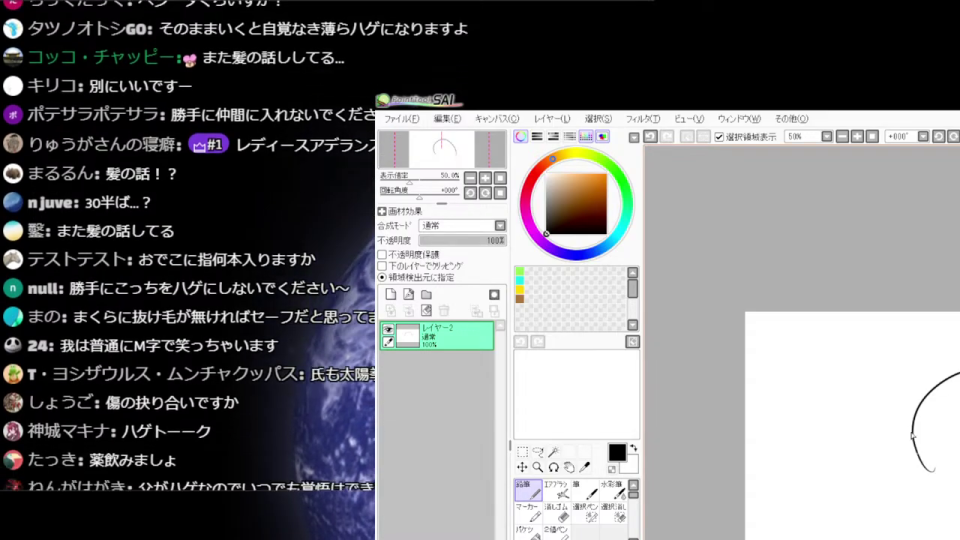Enable 下のレイヤーでクリッピング clipping checkbox
960x540 pixels.
(x=382, y=266)
